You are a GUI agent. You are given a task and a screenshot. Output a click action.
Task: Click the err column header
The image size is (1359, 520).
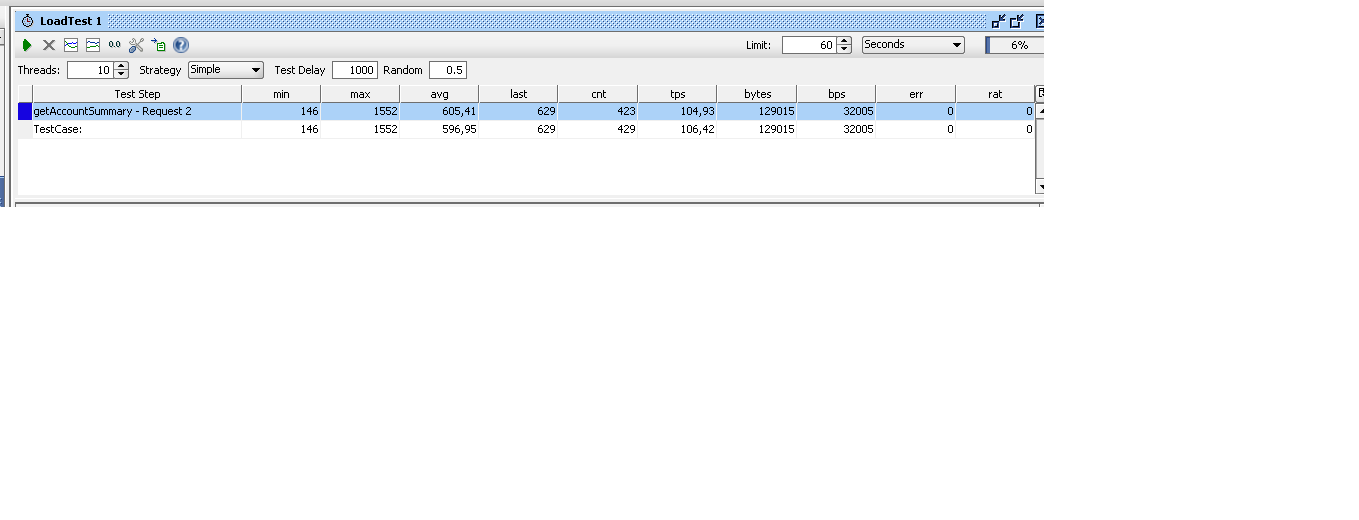coord(916,94)
